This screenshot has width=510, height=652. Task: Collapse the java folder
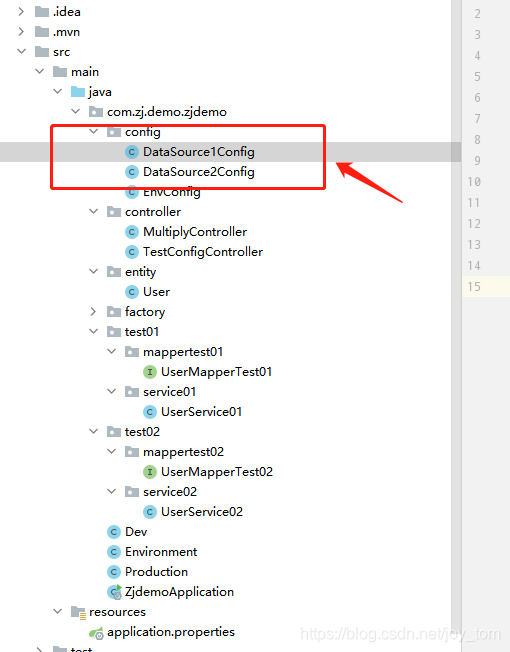[x=57, y=91]
